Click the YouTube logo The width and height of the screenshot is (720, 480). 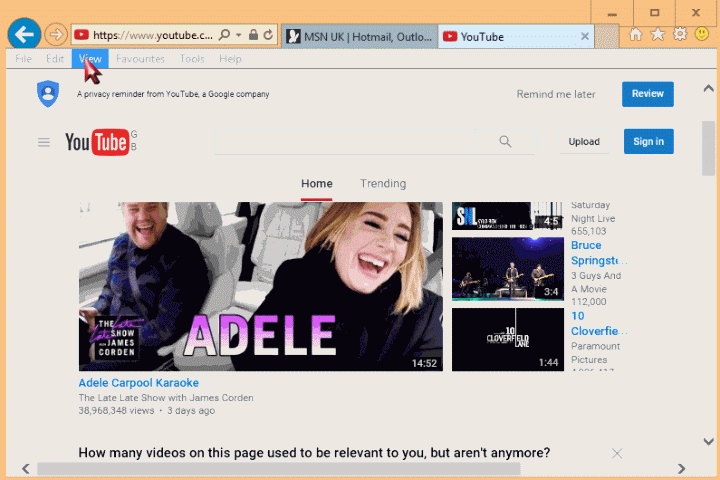click(x=97, y=142)
